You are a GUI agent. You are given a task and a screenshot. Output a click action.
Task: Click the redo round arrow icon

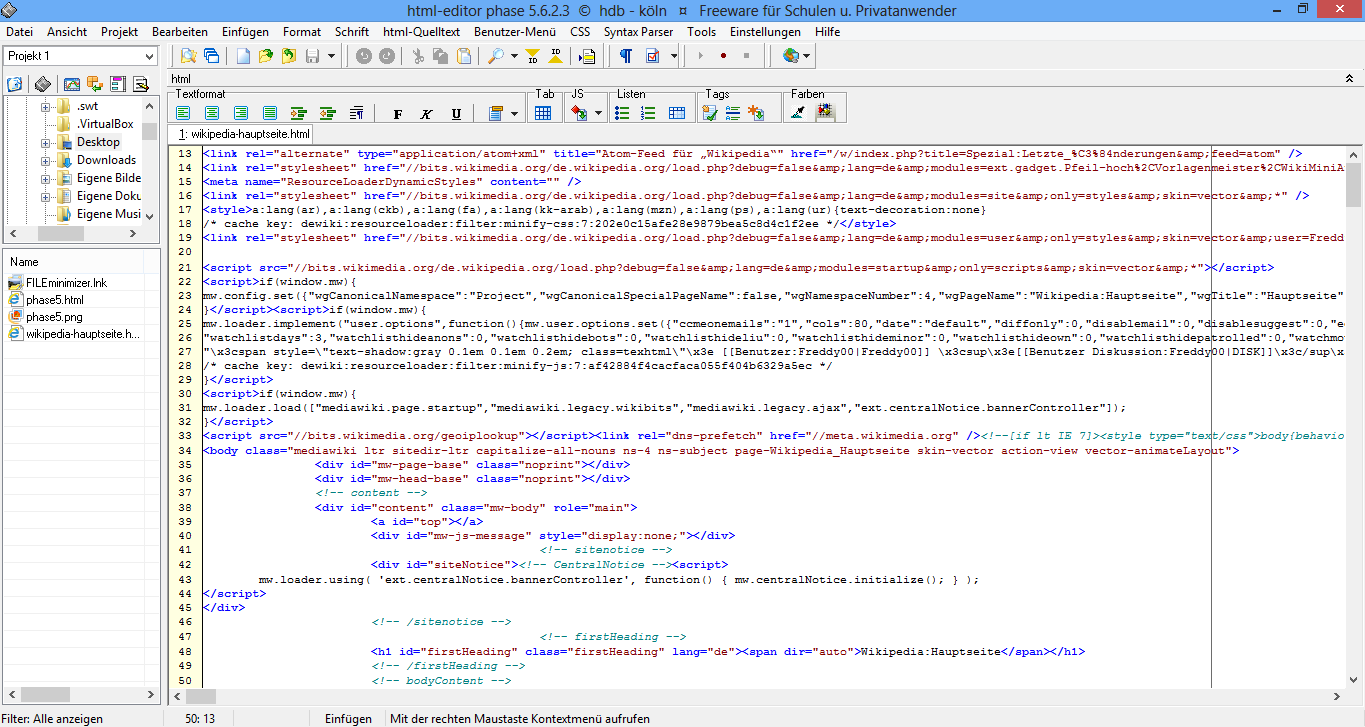click(387, 56)
